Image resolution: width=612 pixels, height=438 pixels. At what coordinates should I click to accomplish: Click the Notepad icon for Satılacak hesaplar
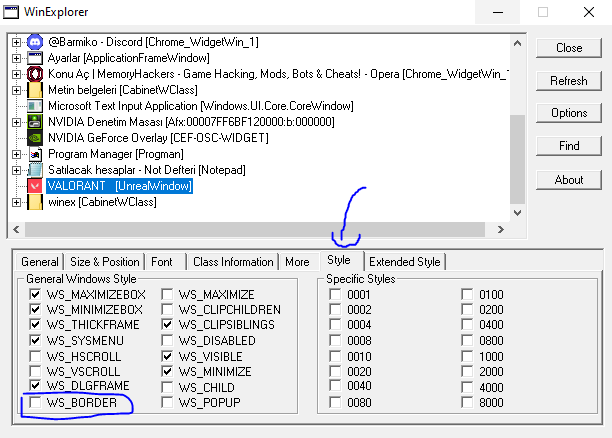(35, 170)
